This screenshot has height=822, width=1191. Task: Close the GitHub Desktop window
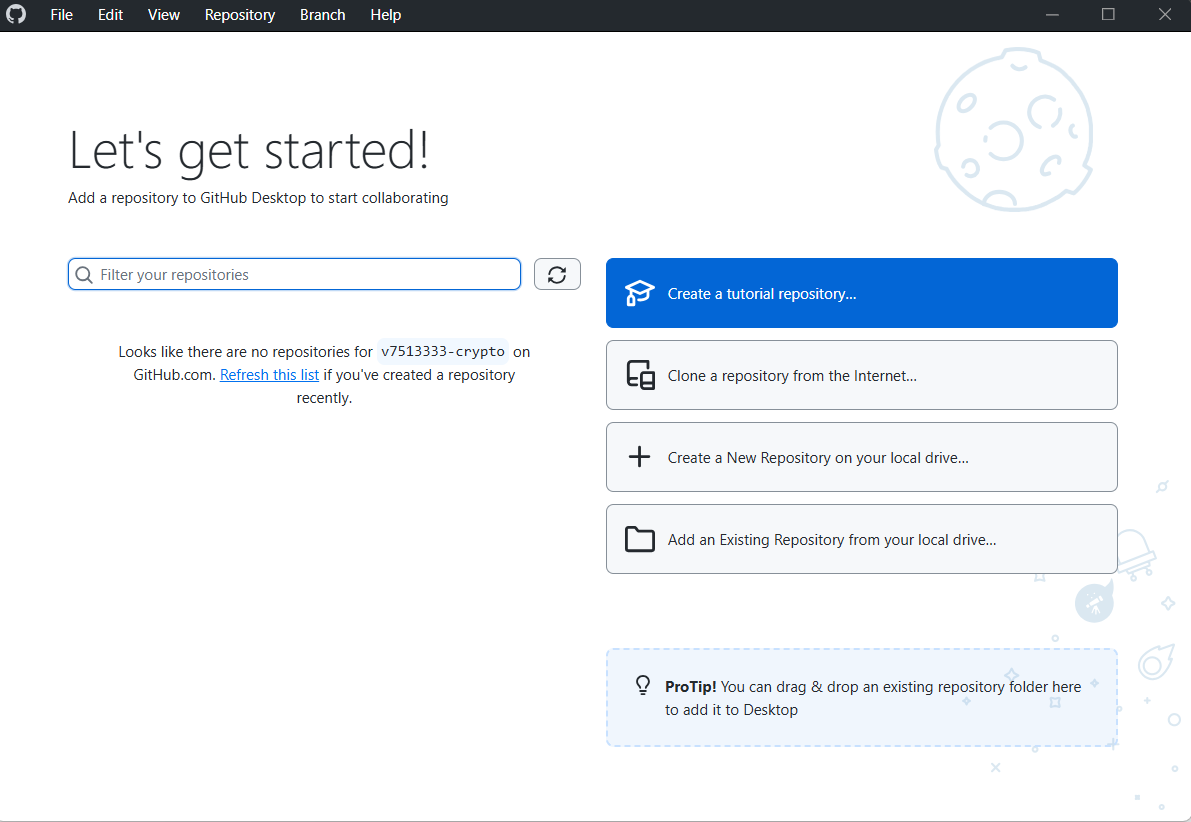[x=1164, y=14]
